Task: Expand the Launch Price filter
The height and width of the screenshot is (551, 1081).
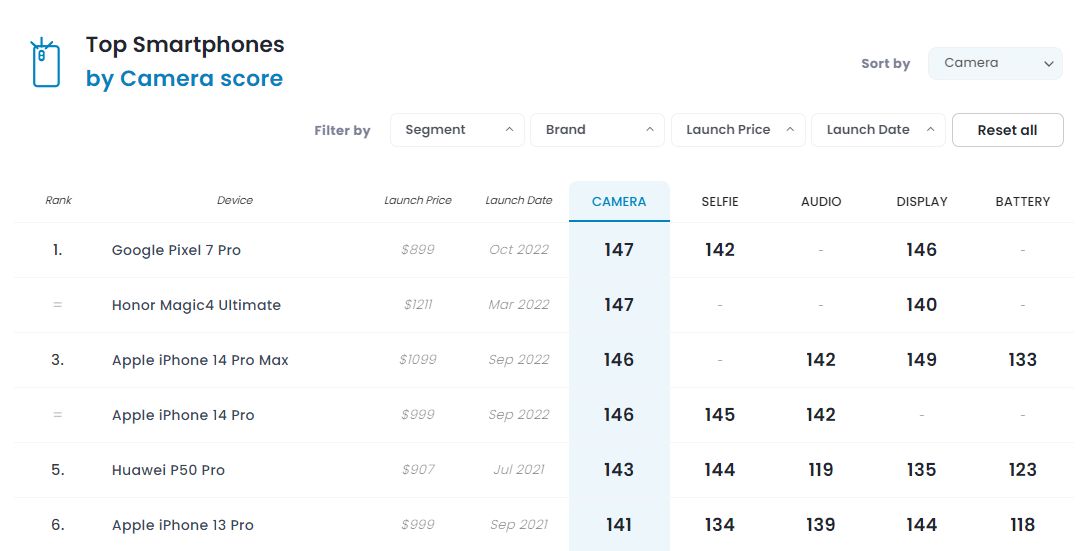Action: 738,130
